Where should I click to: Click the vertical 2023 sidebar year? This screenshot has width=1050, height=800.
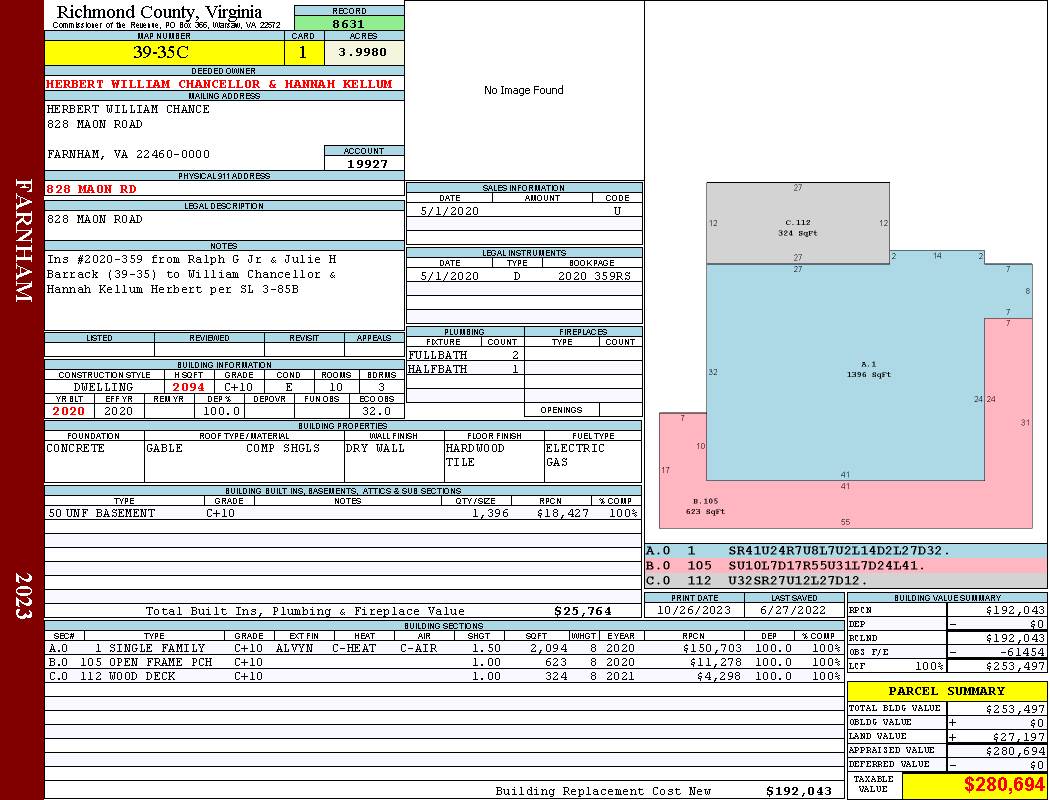coord(23,596)
